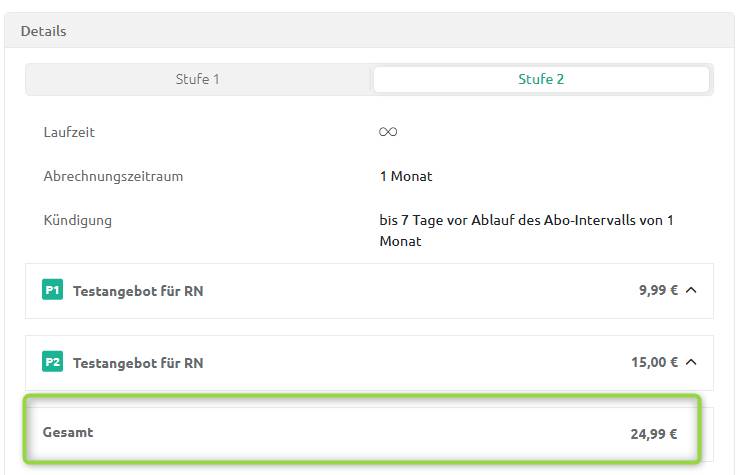Click the P2 Testangebot für RN title
The height and width of the screenshot is (475, 737).
138,363
